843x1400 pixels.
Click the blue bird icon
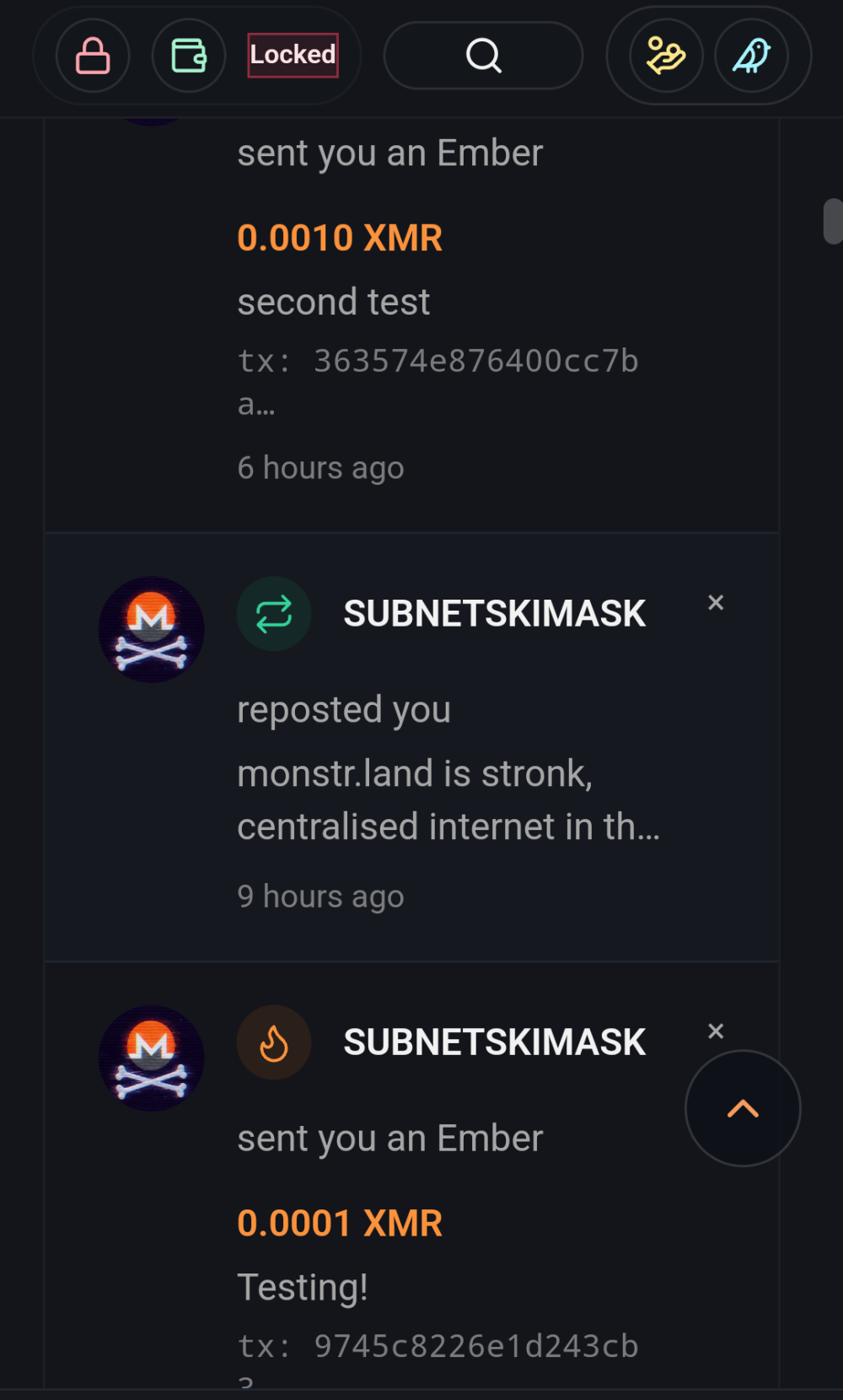click(x=751, y=57)
